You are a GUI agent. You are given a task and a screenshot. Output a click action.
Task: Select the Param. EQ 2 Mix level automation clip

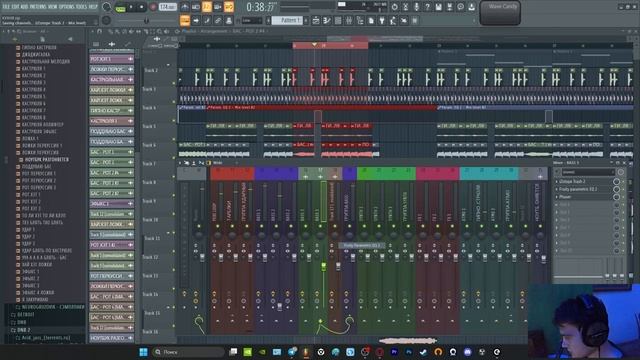[x=321, y=107]
